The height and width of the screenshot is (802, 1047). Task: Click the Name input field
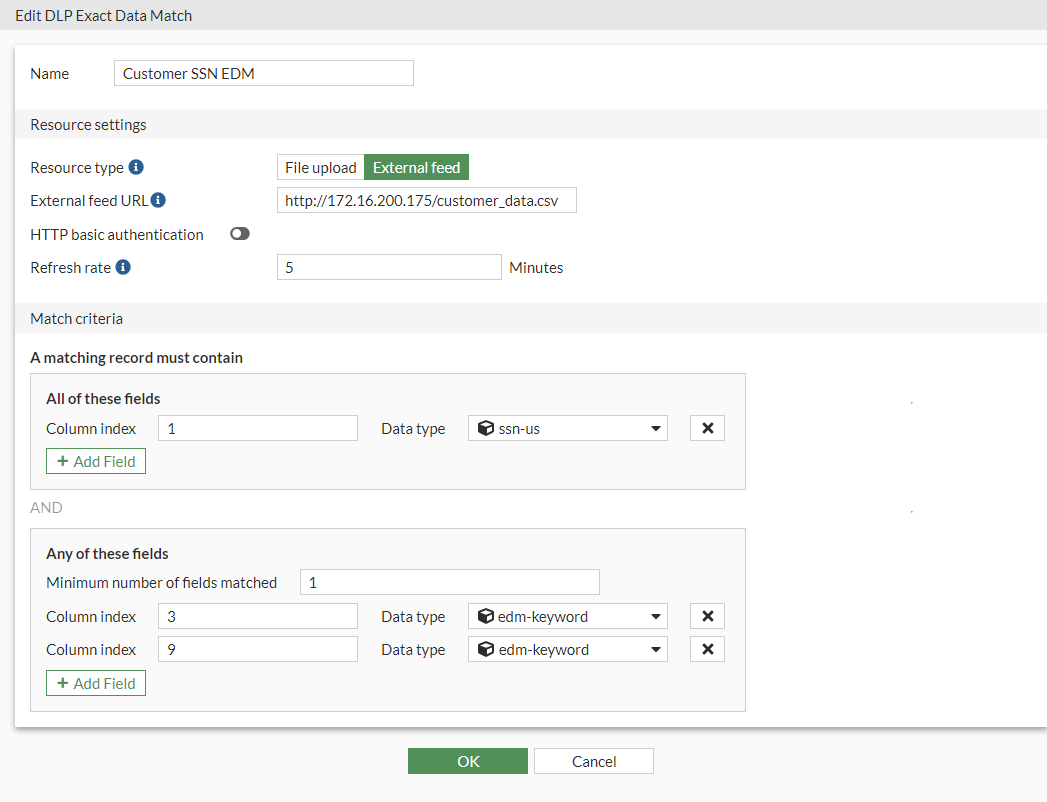pos(264,73)
